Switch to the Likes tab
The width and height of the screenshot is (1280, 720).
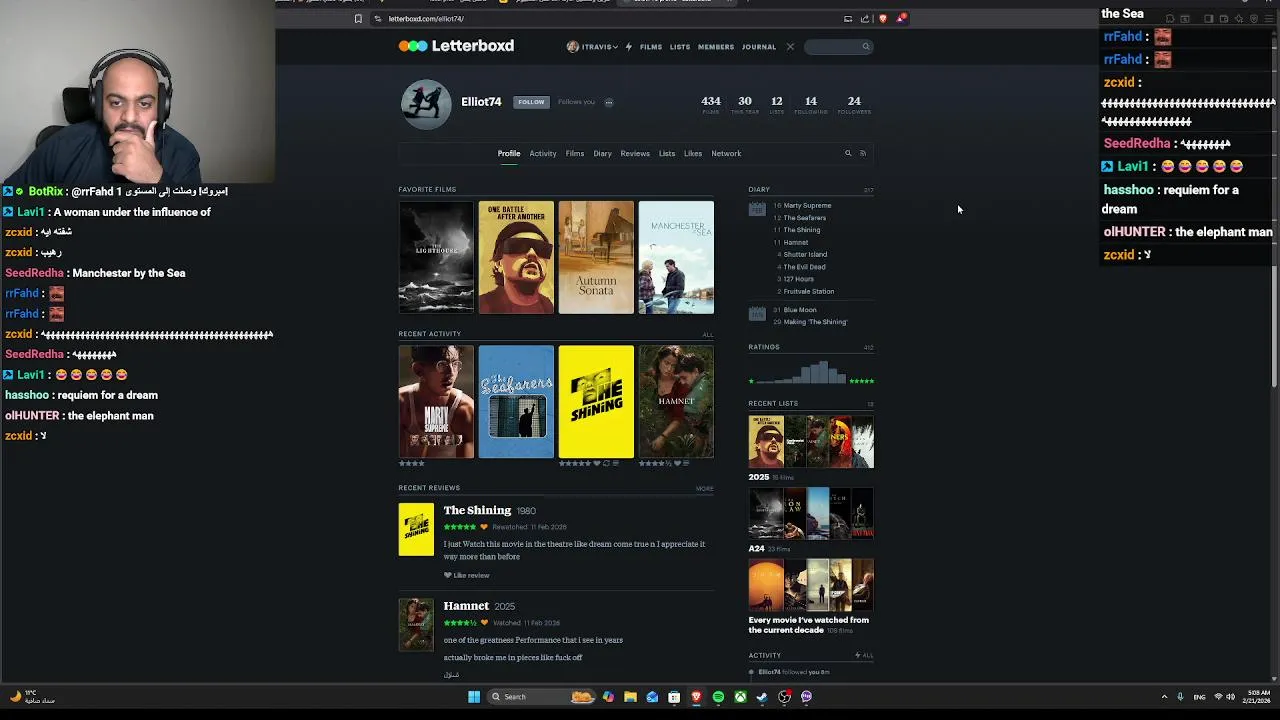point(693,154)
